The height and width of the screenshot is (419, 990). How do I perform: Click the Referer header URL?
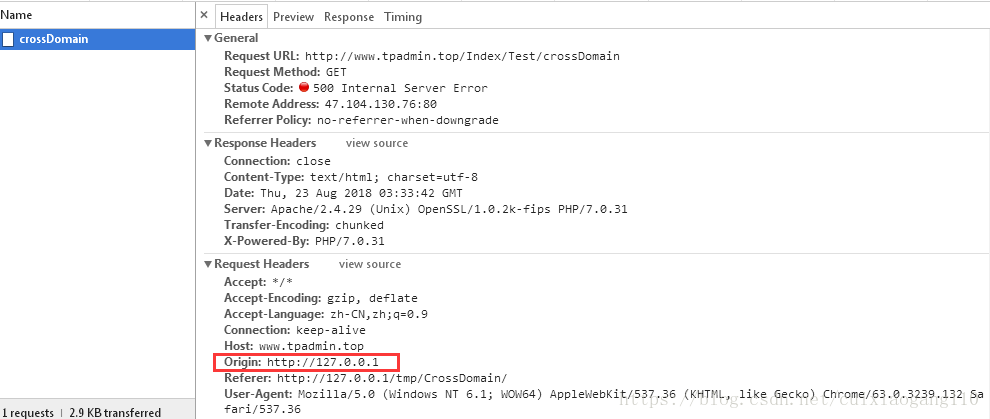tap(392, 378)
